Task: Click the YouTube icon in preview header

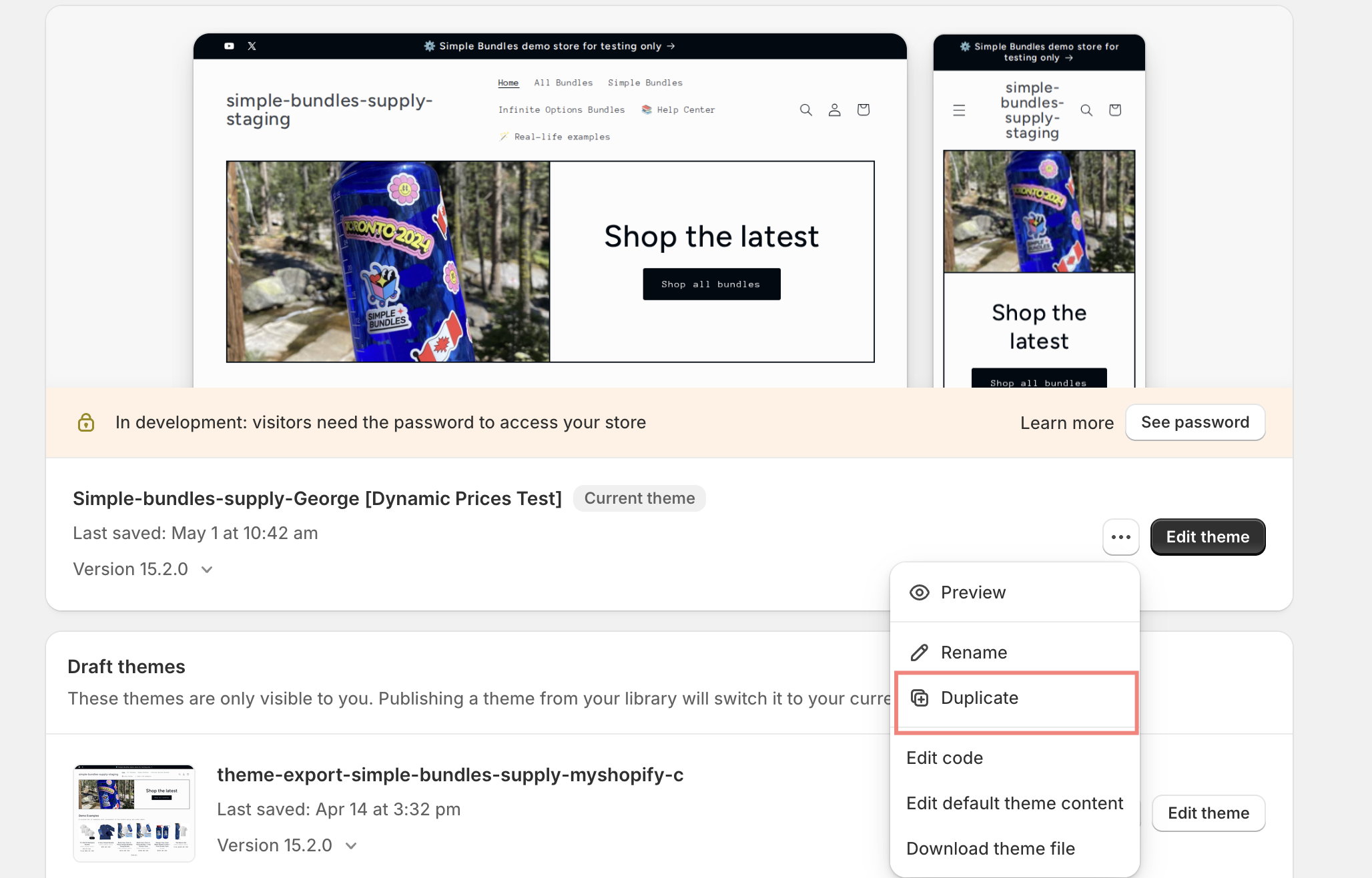Action: pos(229,46)
